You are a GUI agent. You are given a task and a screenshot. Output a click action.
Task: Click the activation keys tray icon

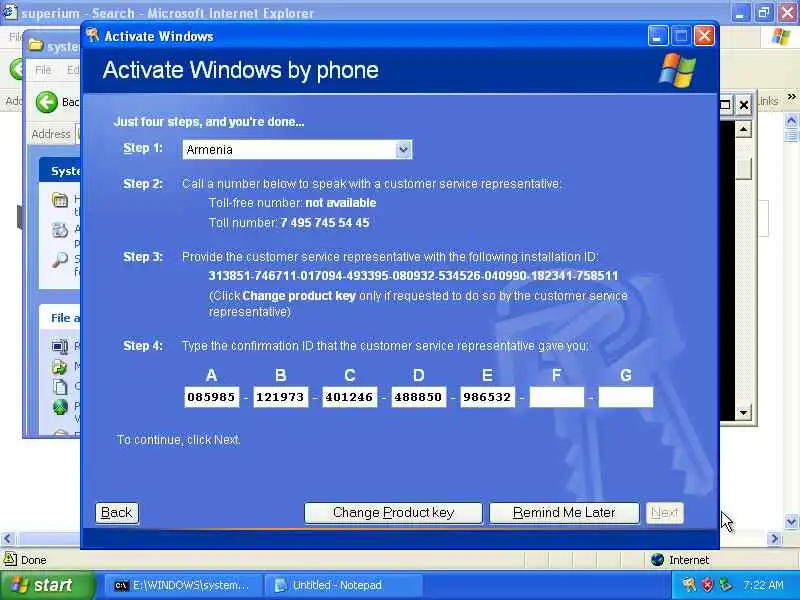(689, 585)
